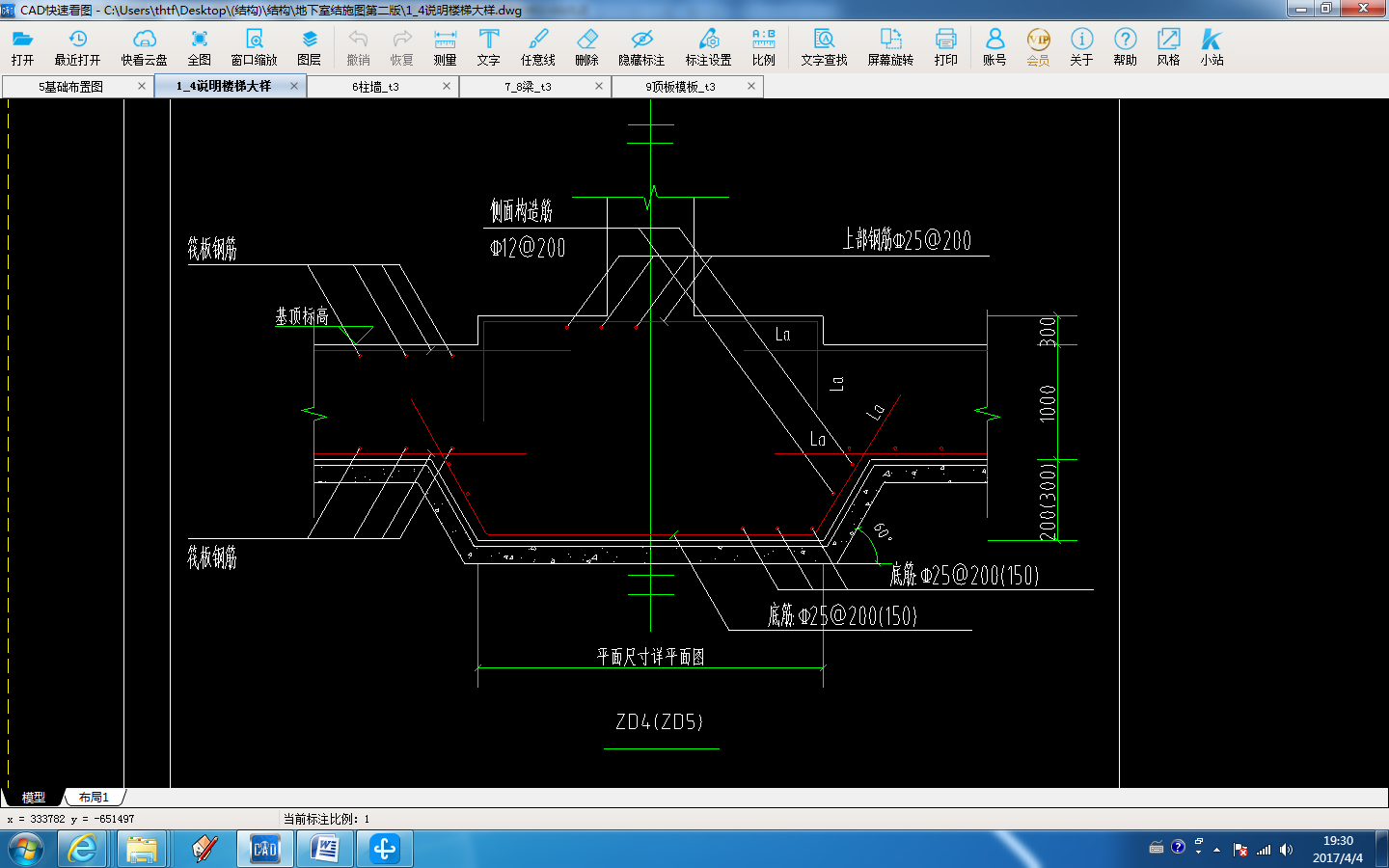Click the 基顶标高 elevation label
1389x868 pixels.
pos(302,316)
